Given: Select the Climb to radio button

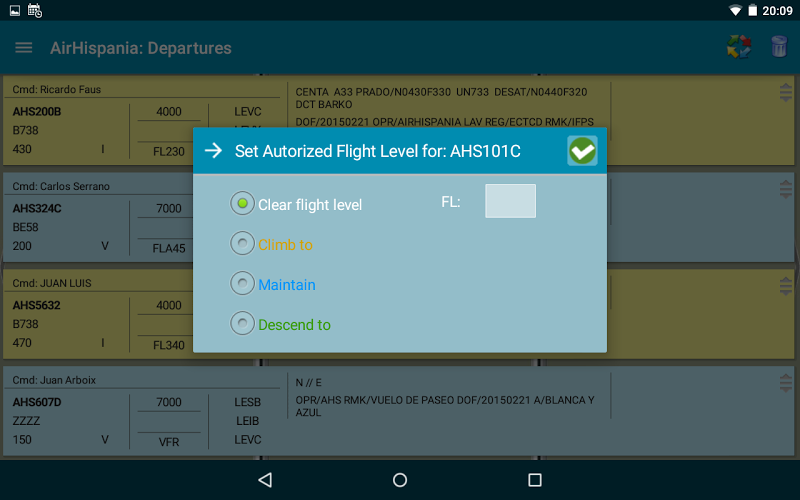Looking at the screenshot, I should pos(242,243).
